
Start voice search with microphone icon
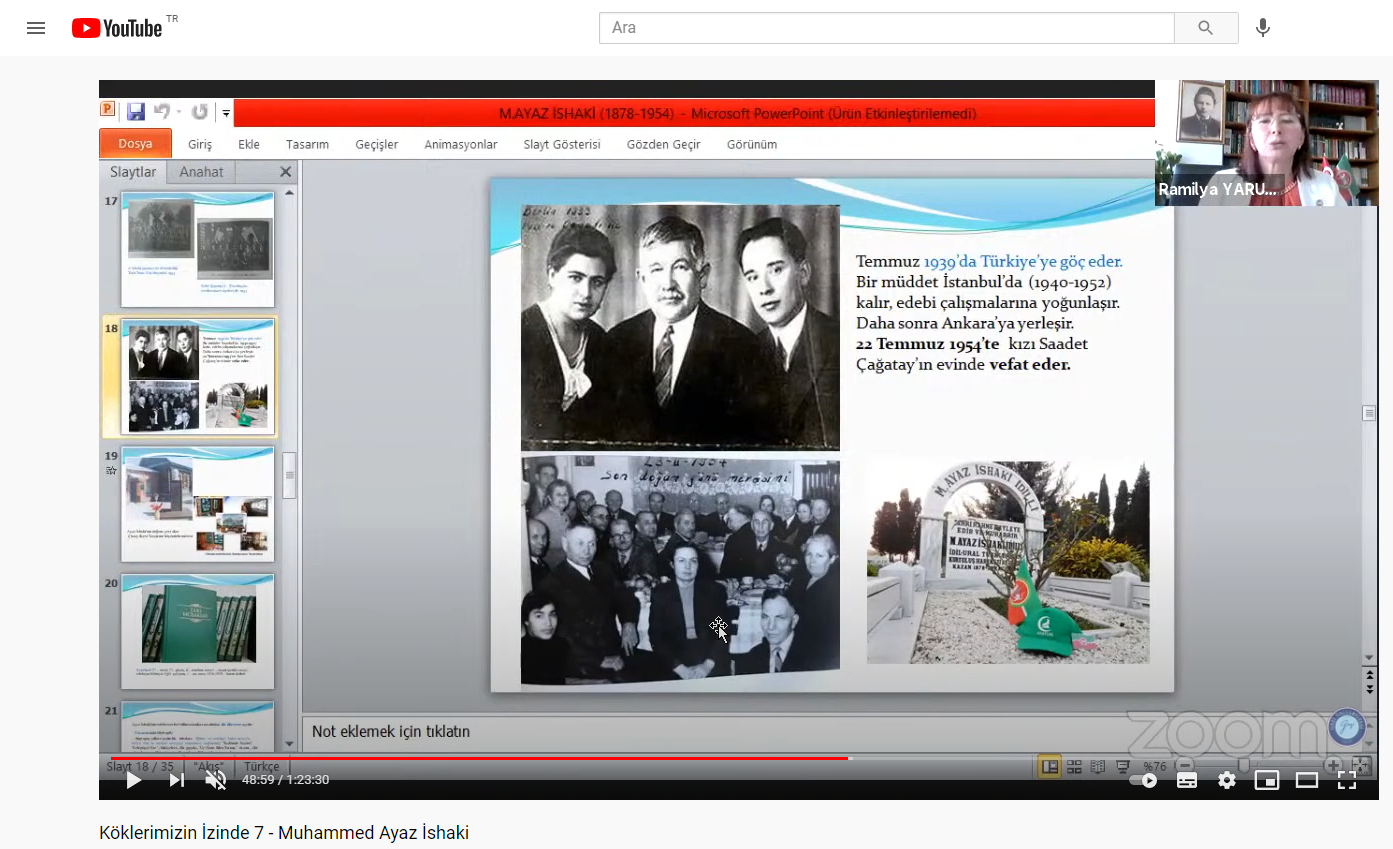pos(1263,28)
